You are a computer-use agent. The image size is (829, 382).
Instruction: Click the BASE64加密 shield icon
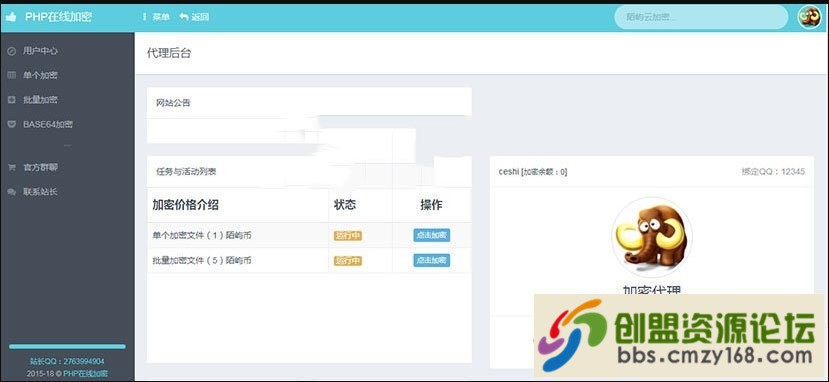coord(11,125)
